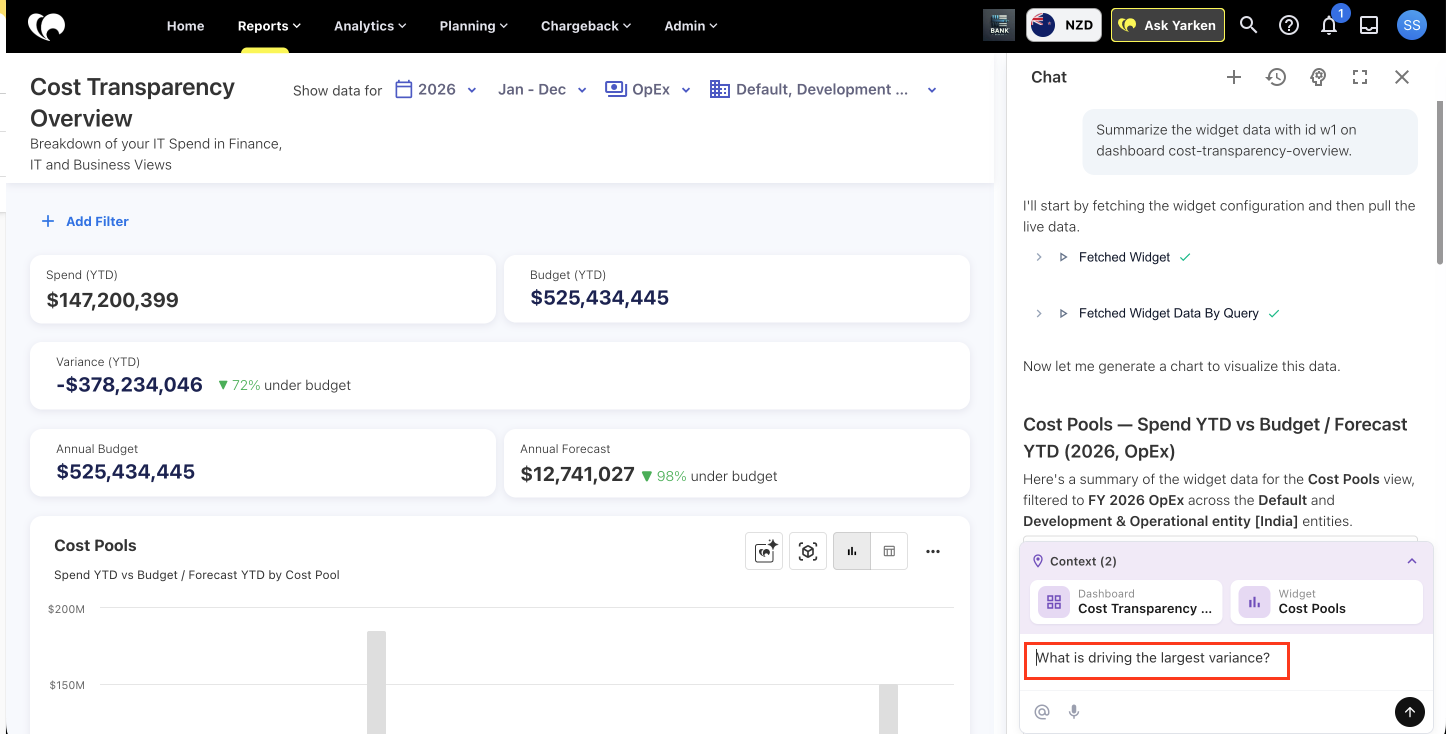Screen dimensions: 1446x734
Task: Click the Yarken logo in the header
Action: (46, 26)
